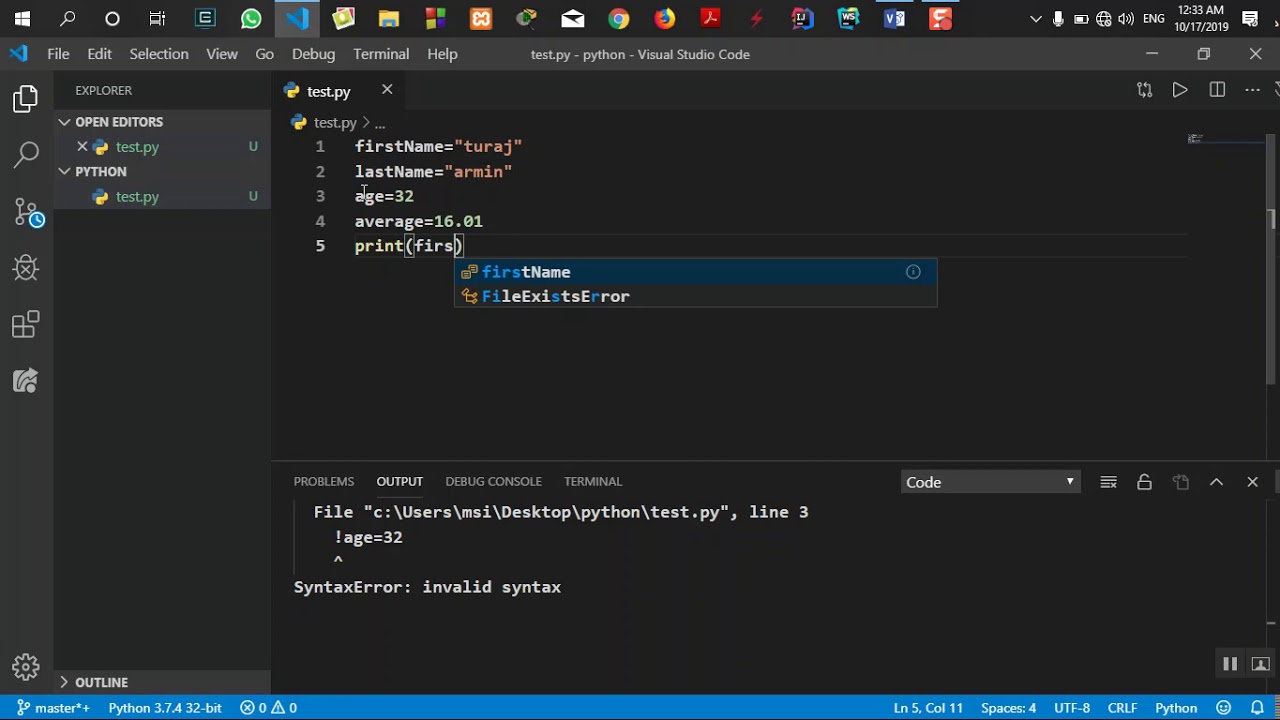Open the Debug view bug icon
The image size is (1280, 720).
pos(26,268)
